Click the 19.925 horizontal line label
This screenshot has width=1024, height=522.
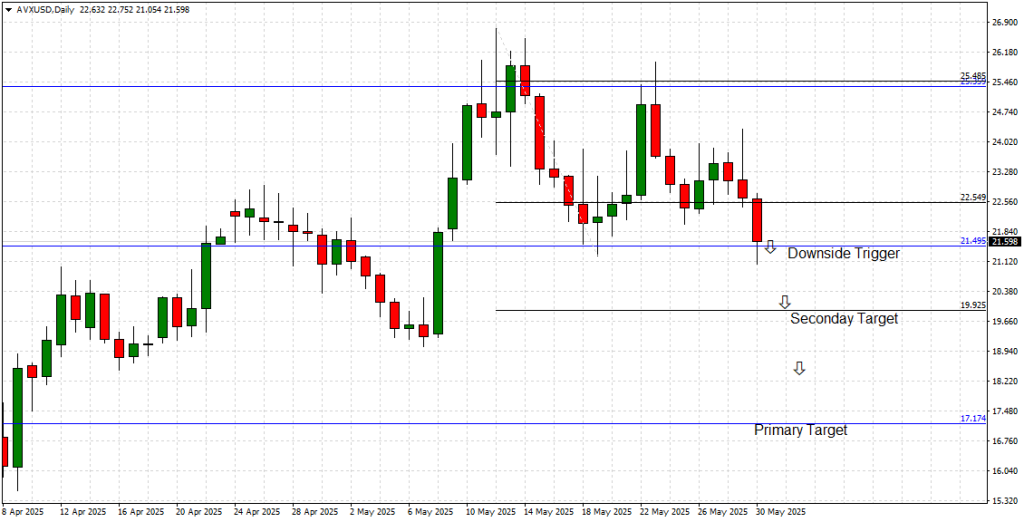[972, 305]
